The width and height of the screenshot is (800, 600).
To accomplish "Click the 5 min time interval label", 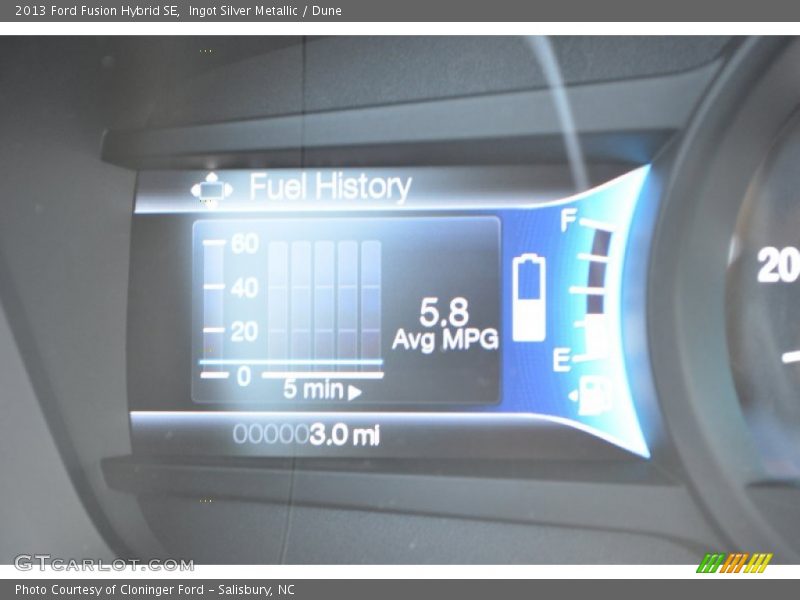I will 312,390.
